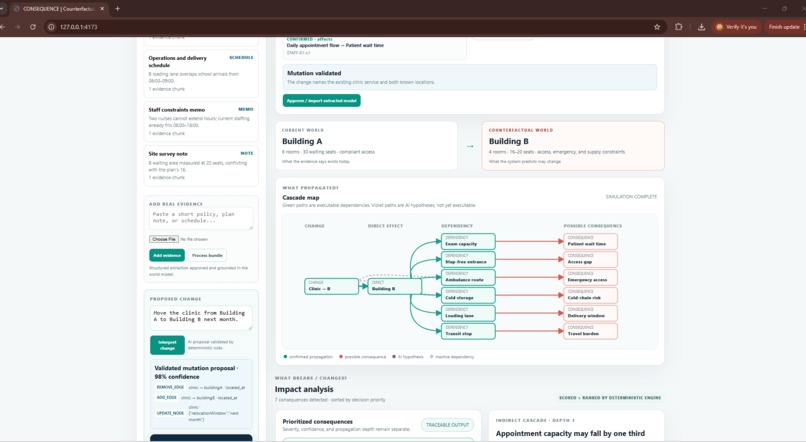806x442 pixels.
Task: Select the Transit stop dependency node
Action: pos(468,331)
